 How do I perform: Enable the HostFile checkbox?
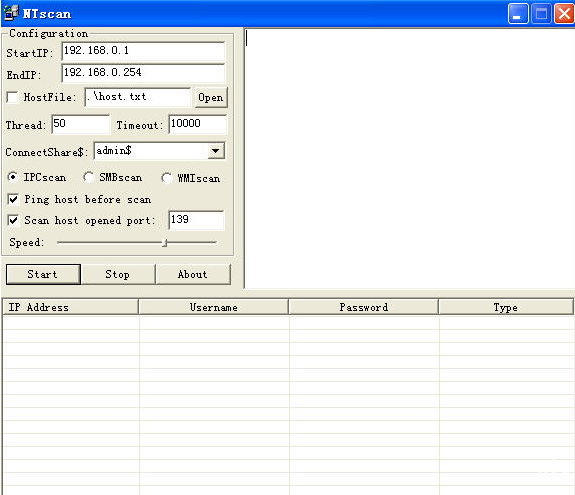[12, 97]
